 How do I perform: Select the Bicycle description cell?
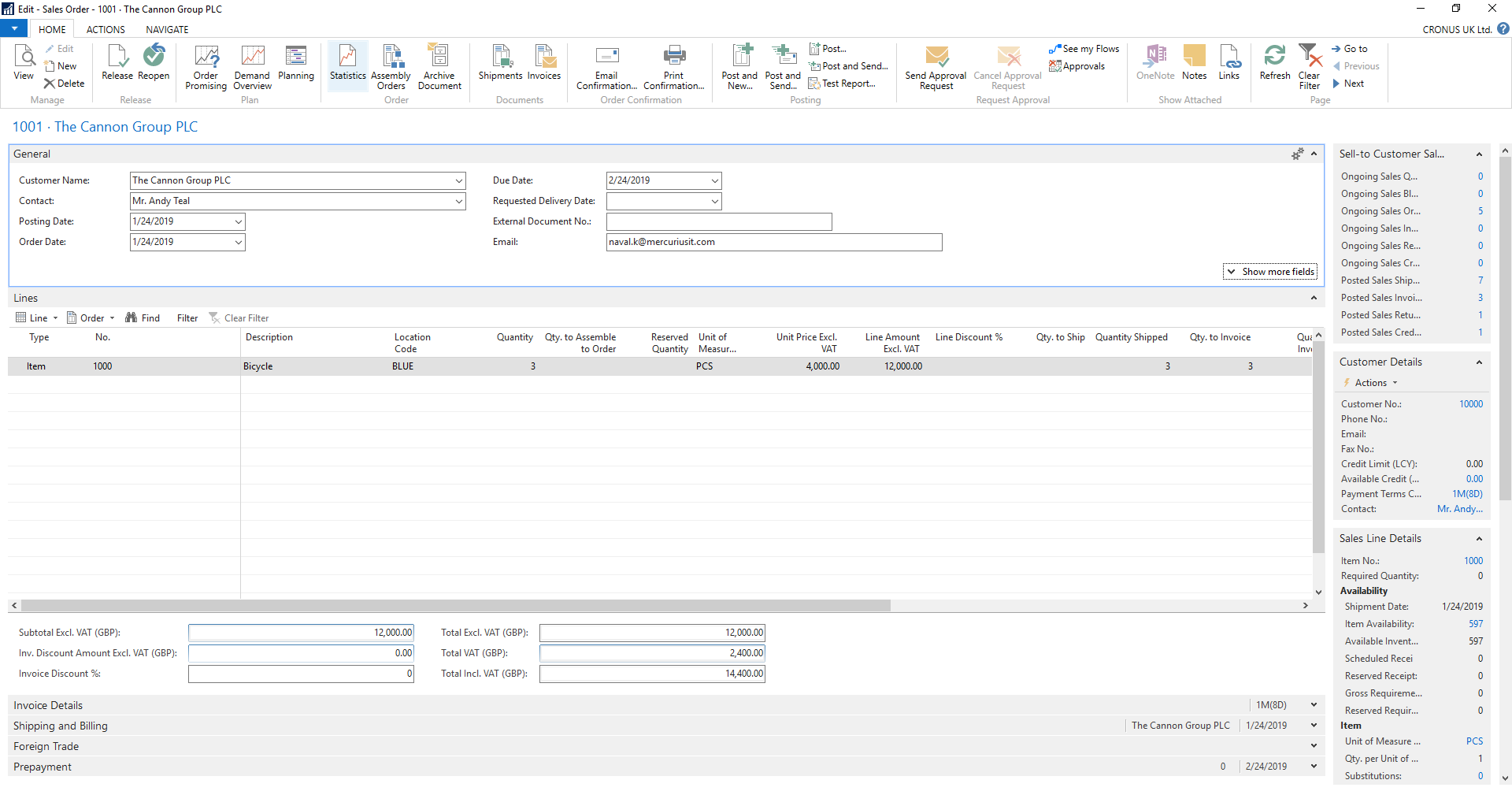point(317,366)
